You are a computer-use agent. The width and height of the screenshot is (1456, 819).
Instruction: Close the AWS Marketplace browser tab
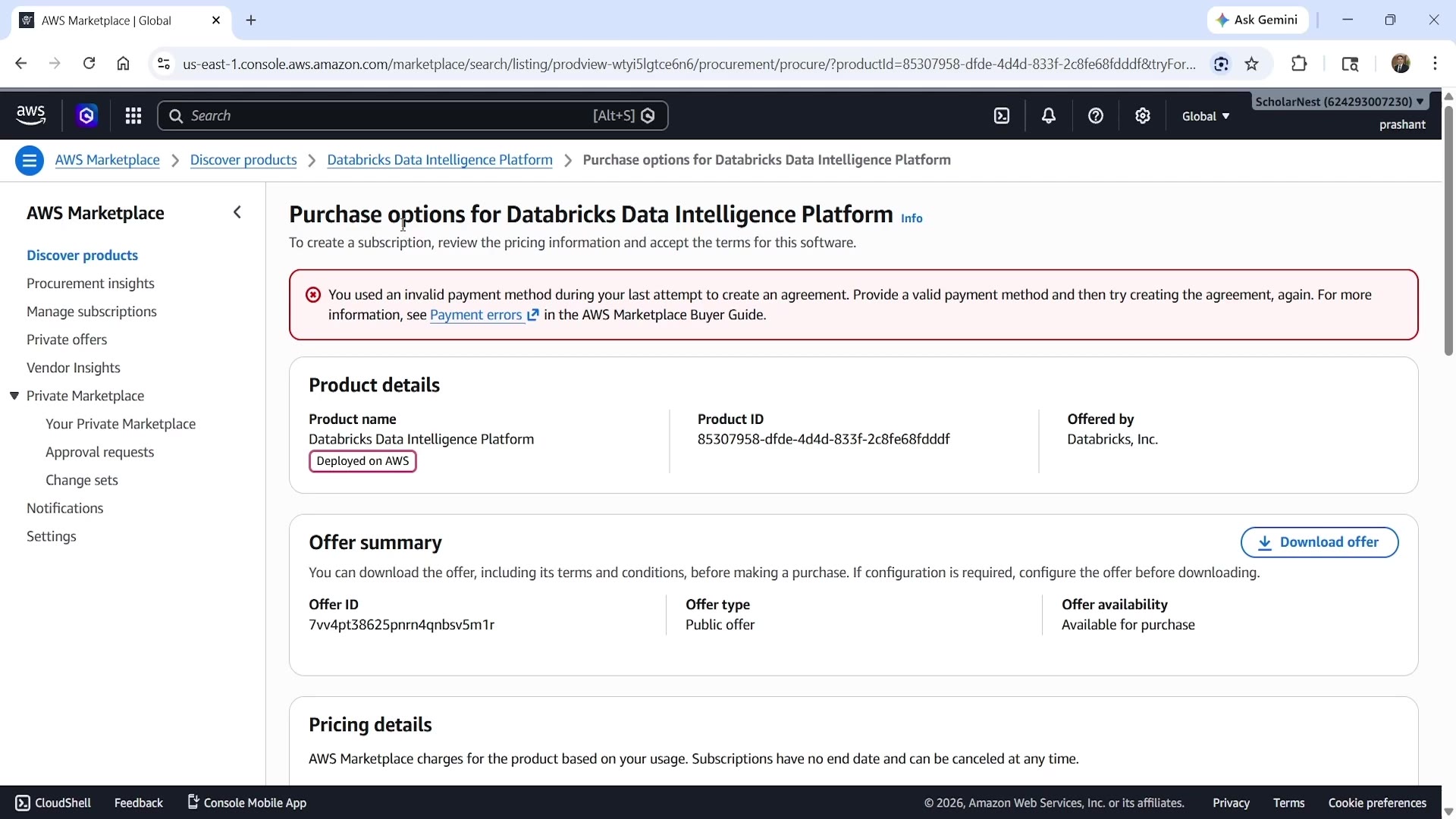point(216,20)
